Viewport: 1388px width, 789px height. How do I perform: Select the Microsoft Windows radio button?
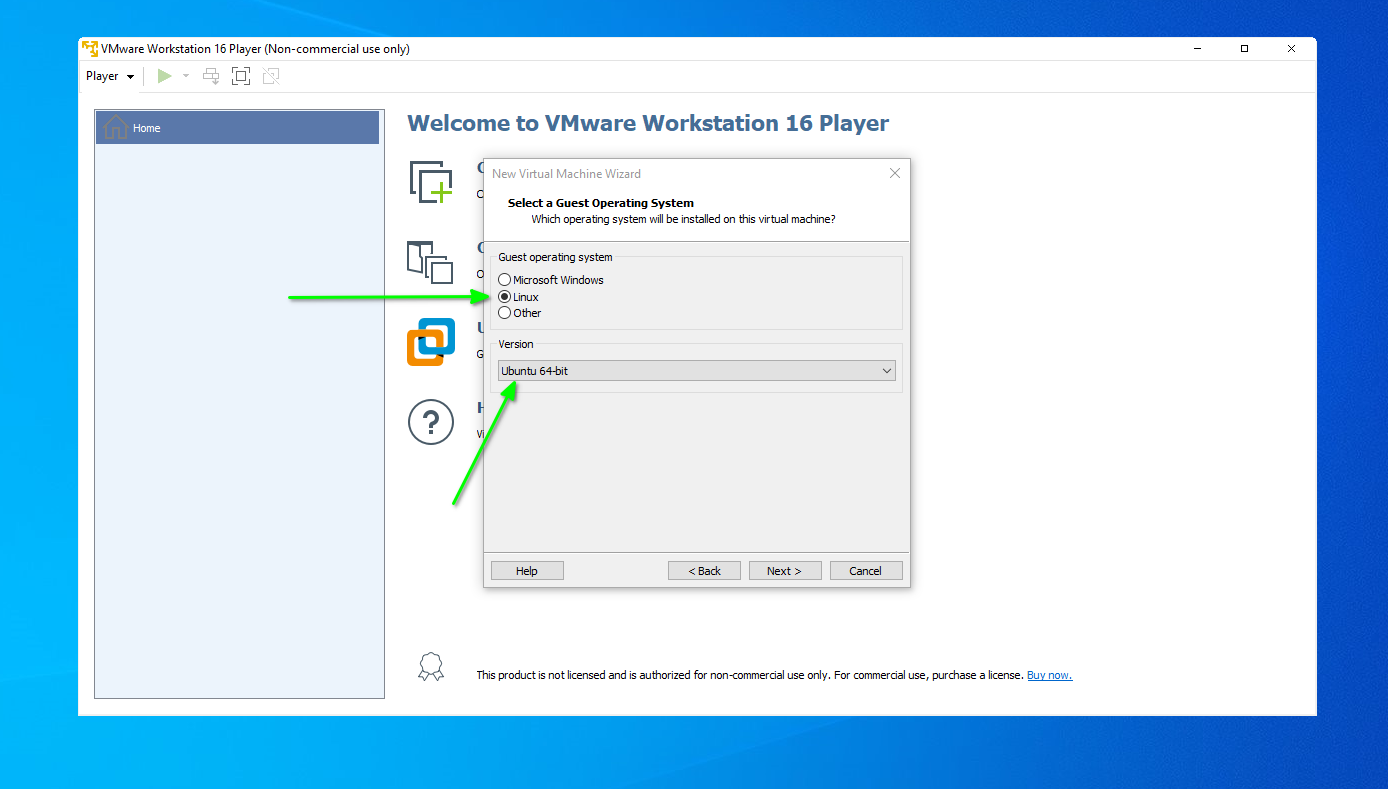[504, 280]
